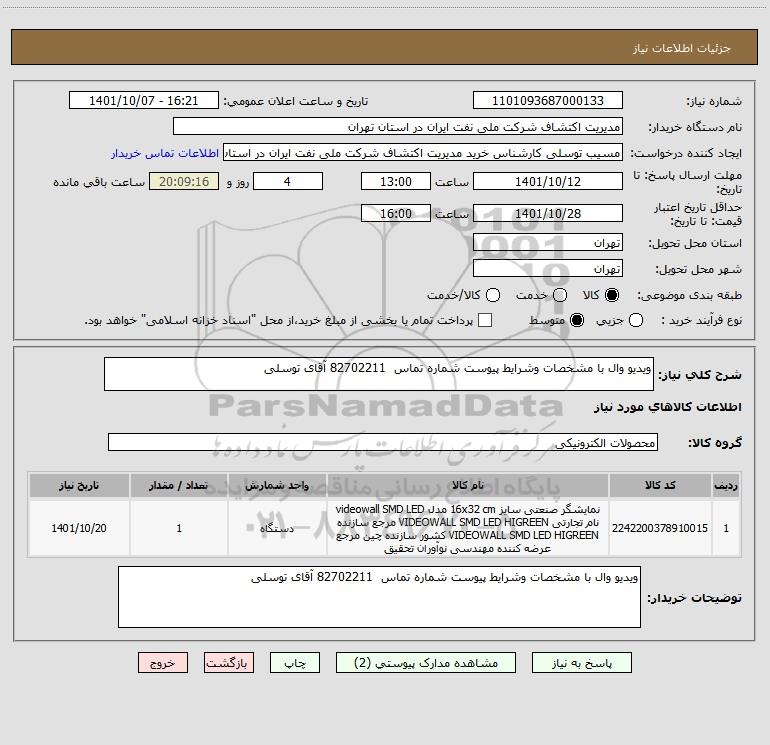Image resolution: width=770 pixels, height=745 pixels.
Task: Click the quantity cell showing 1
Action: (179, 528)
